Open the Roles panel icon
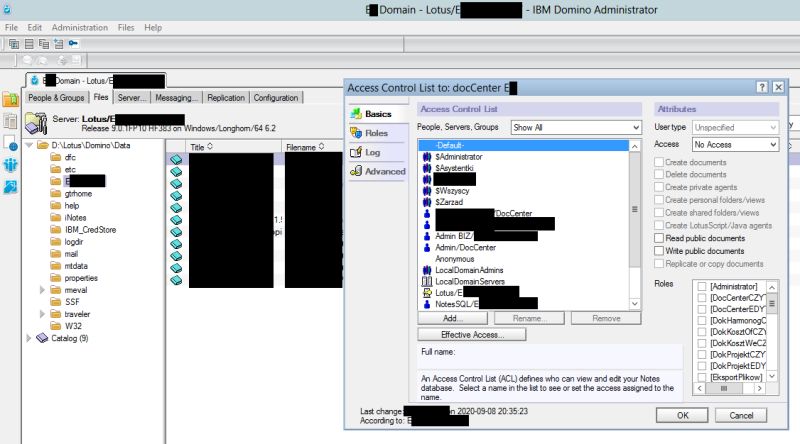 click(356, 133)
